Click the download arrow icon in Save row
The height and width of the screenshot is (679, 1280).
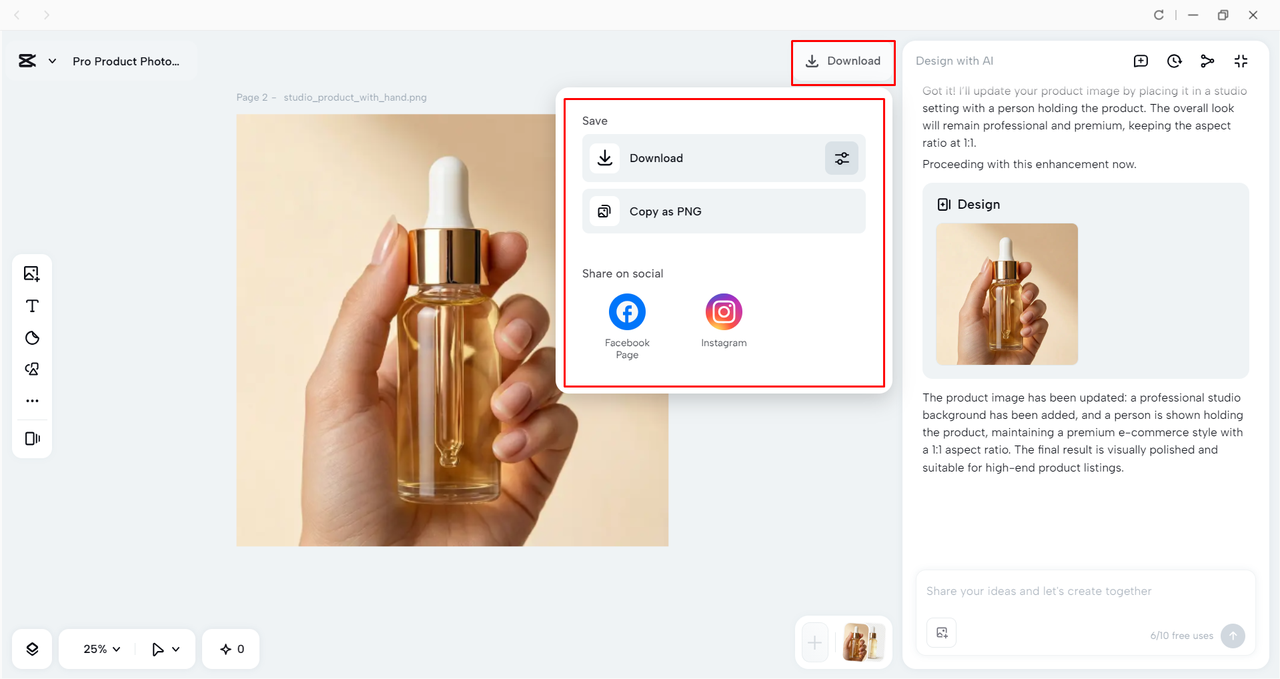tap(604, 158)
